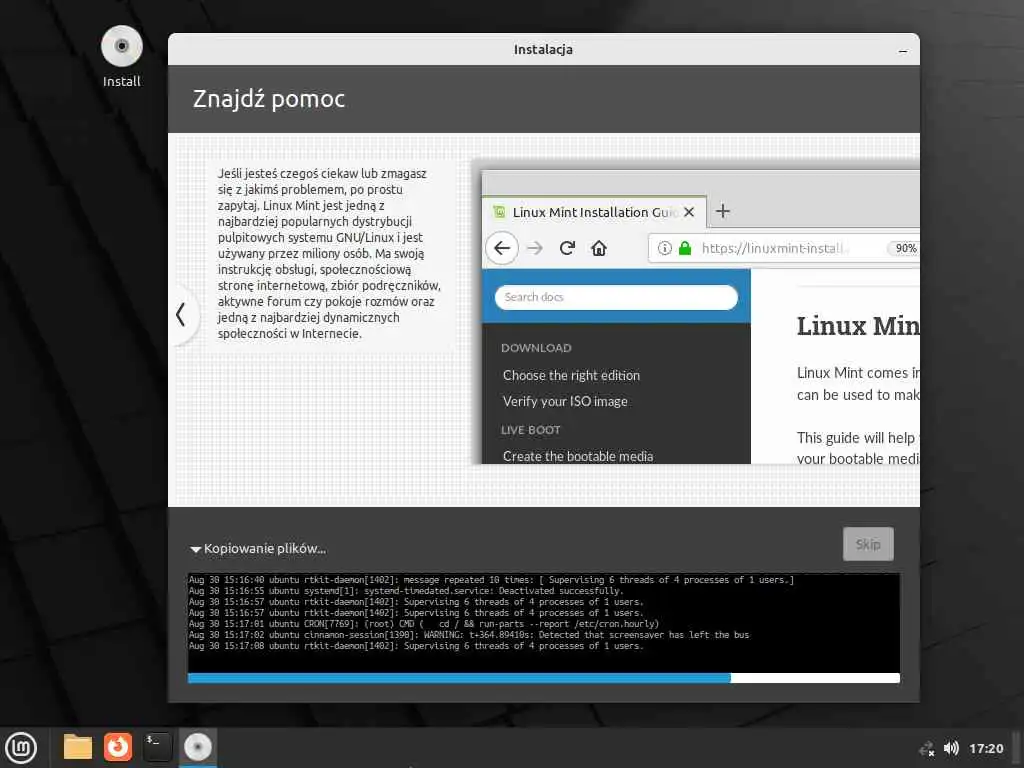Open the volume control tray icon
This screenshot has width=1024, height=768.
point(952,748)
